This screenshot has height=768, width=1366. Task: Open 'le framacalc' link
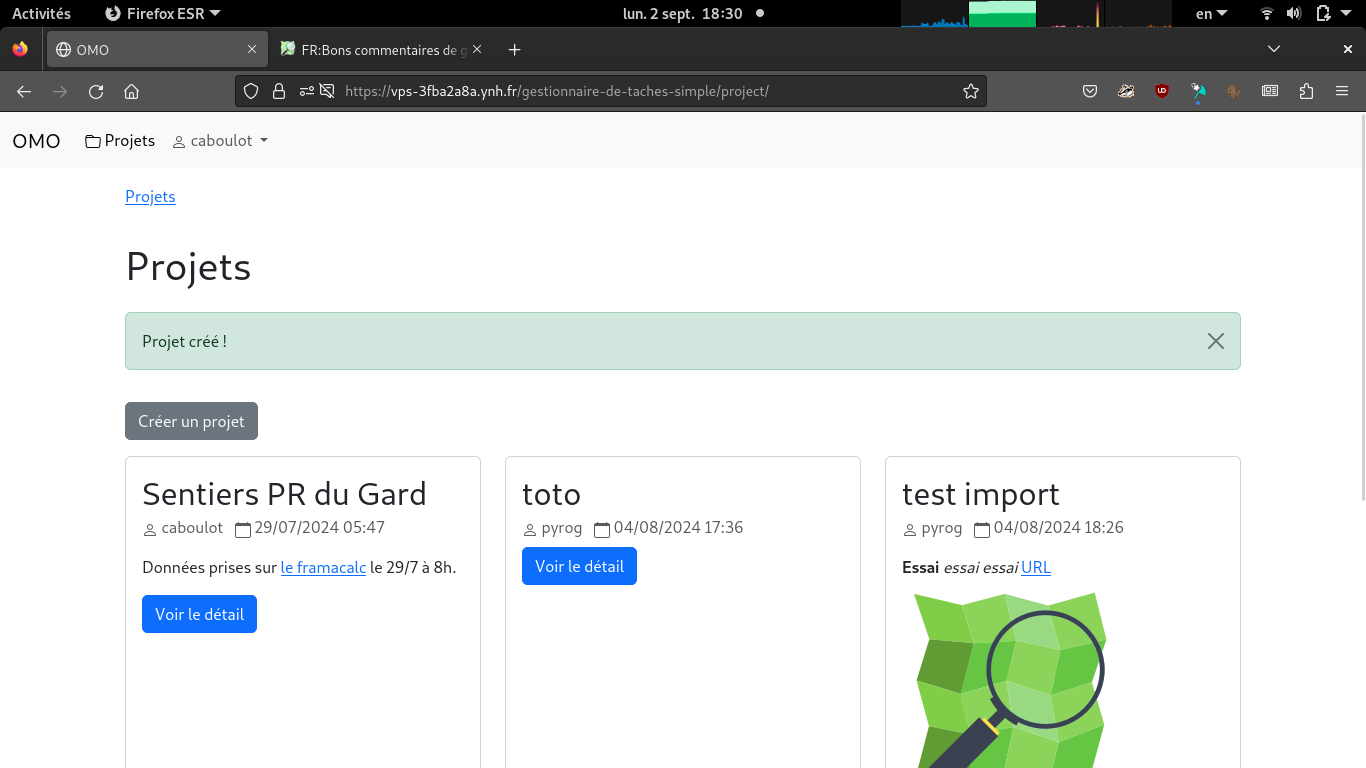[323, 567]
